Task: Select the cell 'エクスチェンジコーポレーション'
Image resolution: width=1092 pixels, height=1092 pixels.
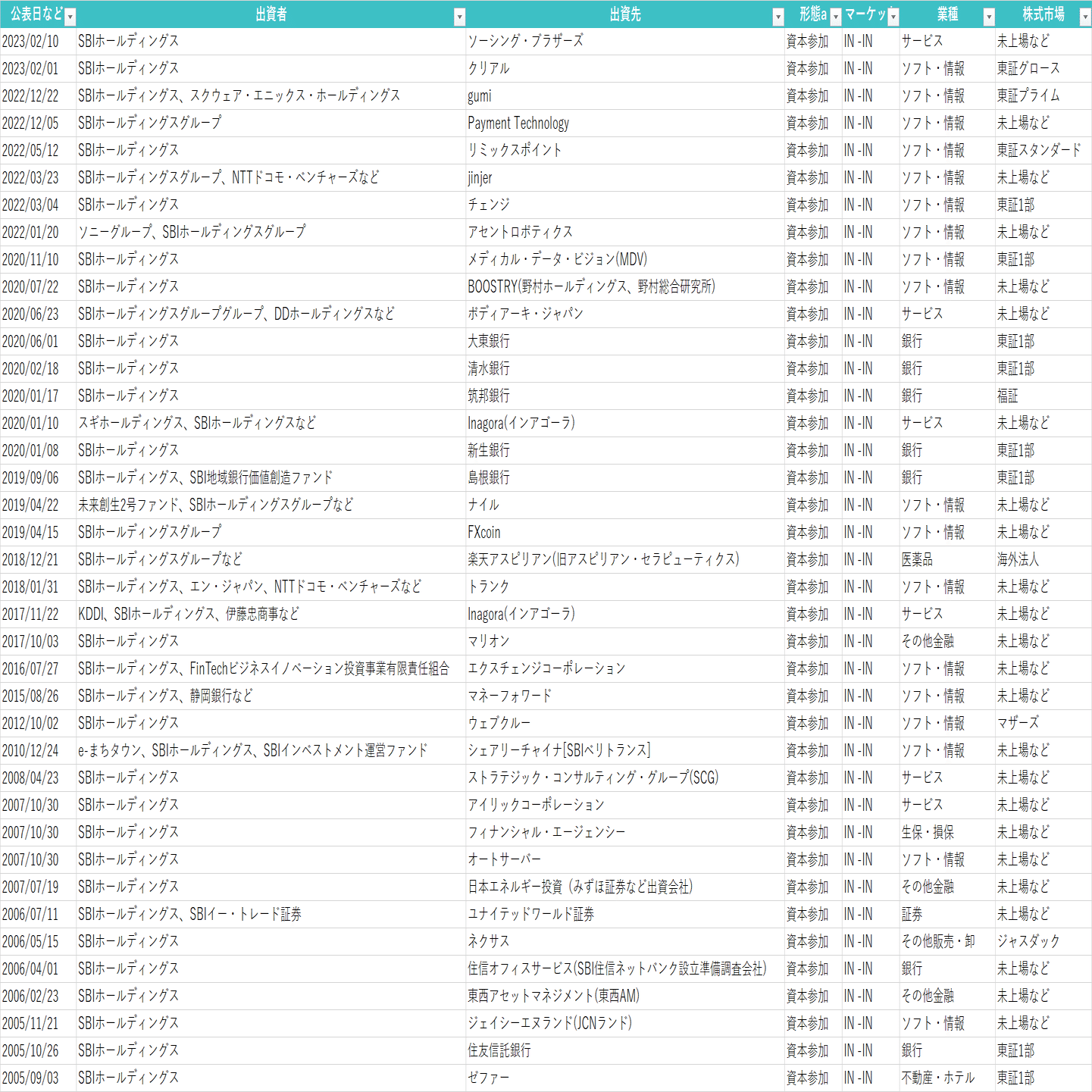Action: (x=625, y=669)
